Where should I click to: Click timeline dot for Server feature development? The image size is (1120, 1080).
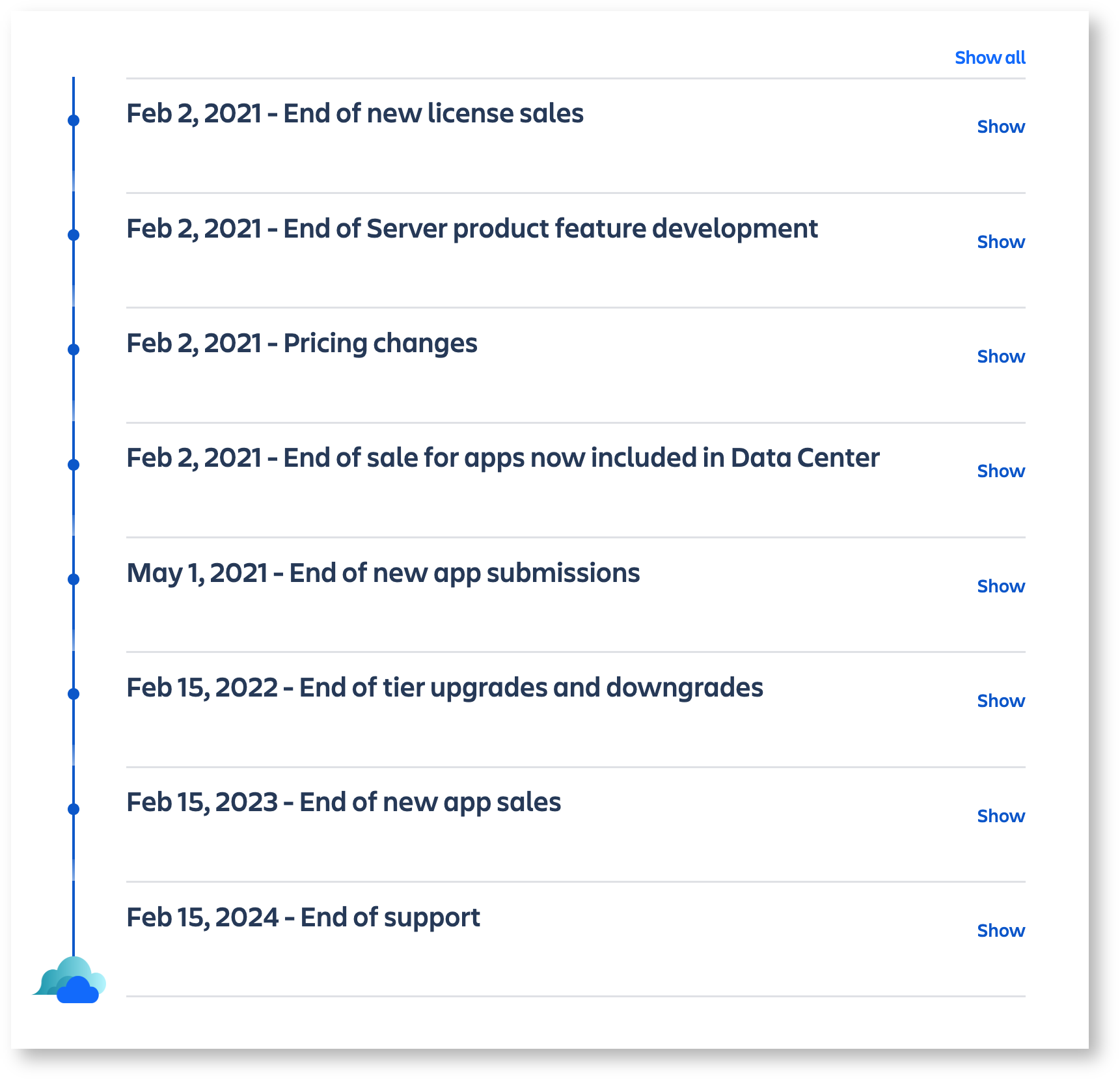(74, 235)
